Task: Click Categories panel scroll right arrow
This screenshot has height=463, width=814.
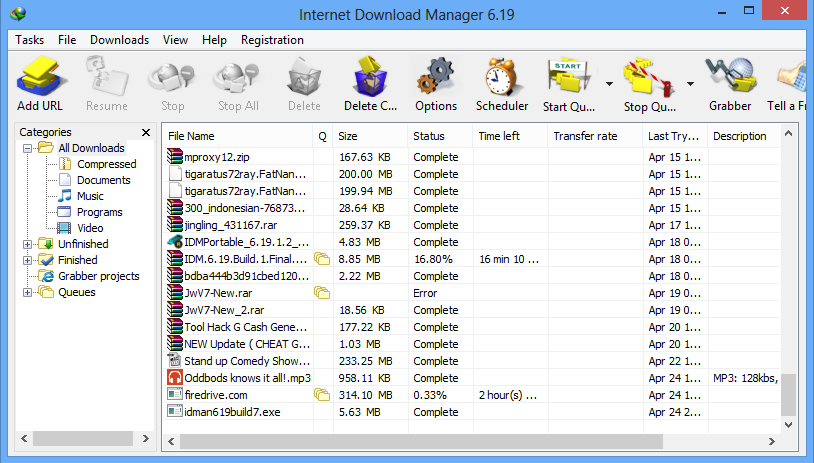Action: [145, 439]
